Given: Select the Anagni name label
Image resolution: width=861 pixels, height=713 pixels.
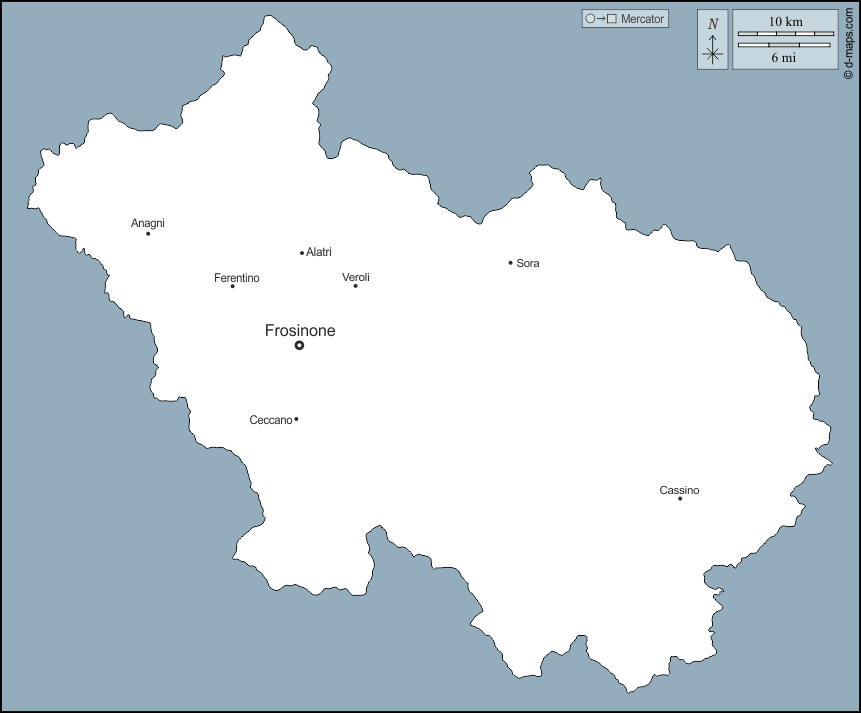Looking at the screenshot, I should [148, 223].
